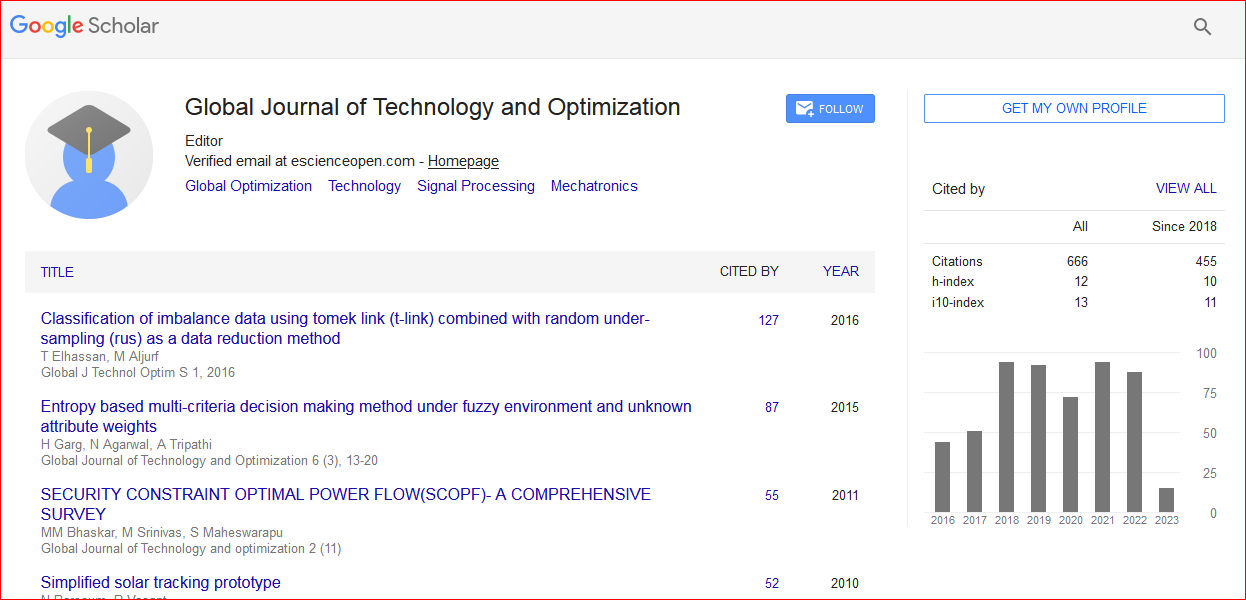Click the 127 citation count link

[x=768, y=321]
